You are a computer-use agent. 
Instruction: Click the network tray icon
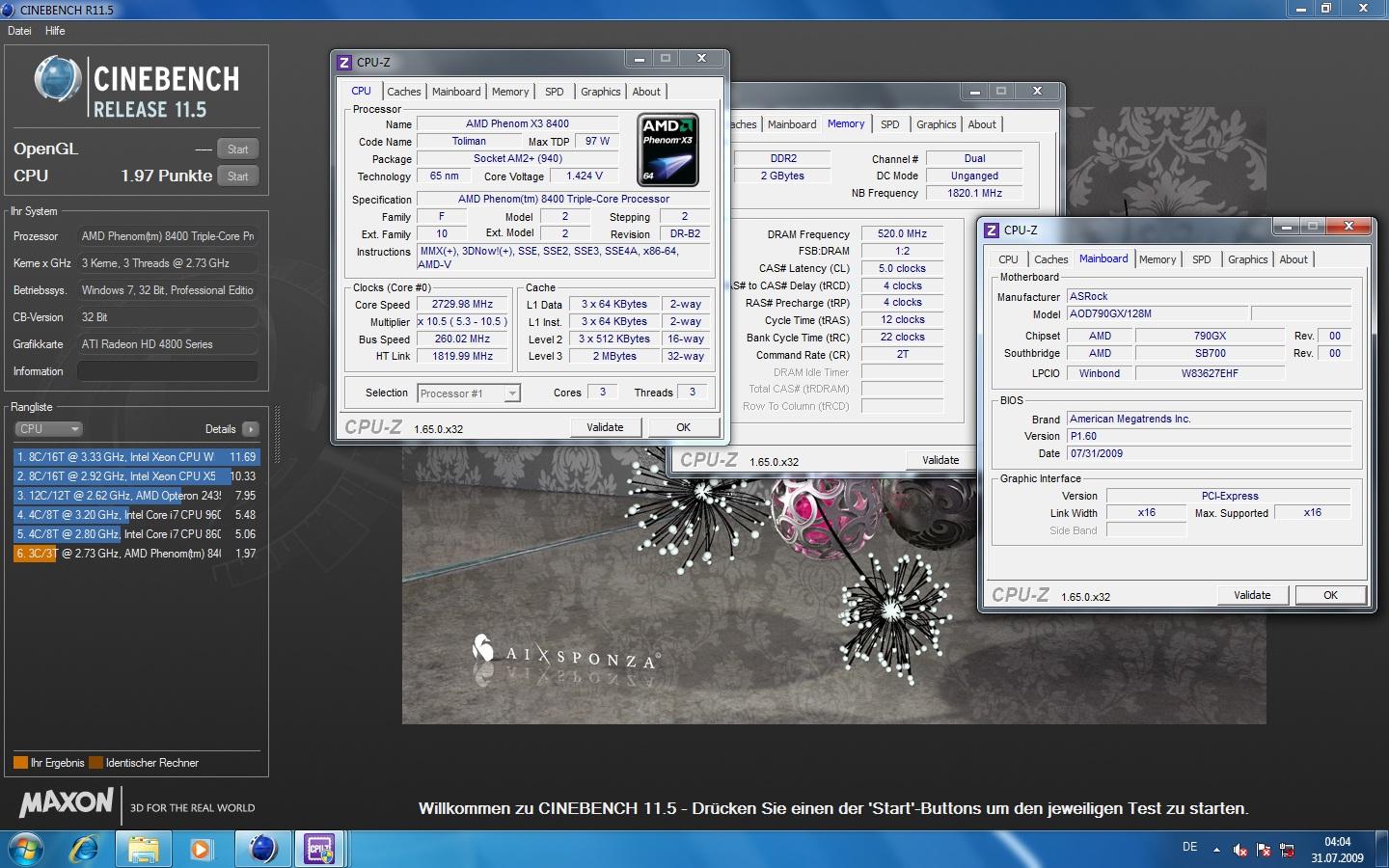pyautogui.click(x=1287, y=850)
